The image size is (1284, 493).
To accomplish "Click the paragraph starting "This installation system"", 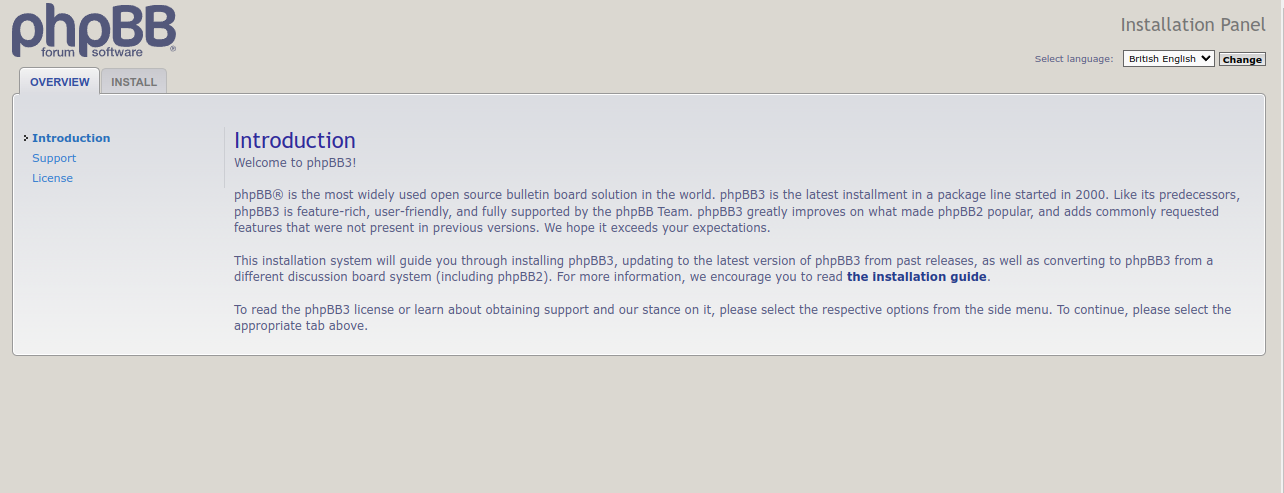I will [x=723, y=269].
